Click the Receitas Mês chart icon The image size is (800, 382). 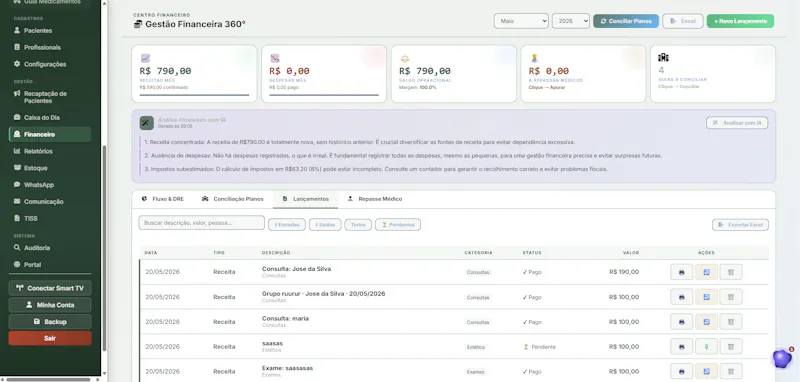(x=145, y=58)
